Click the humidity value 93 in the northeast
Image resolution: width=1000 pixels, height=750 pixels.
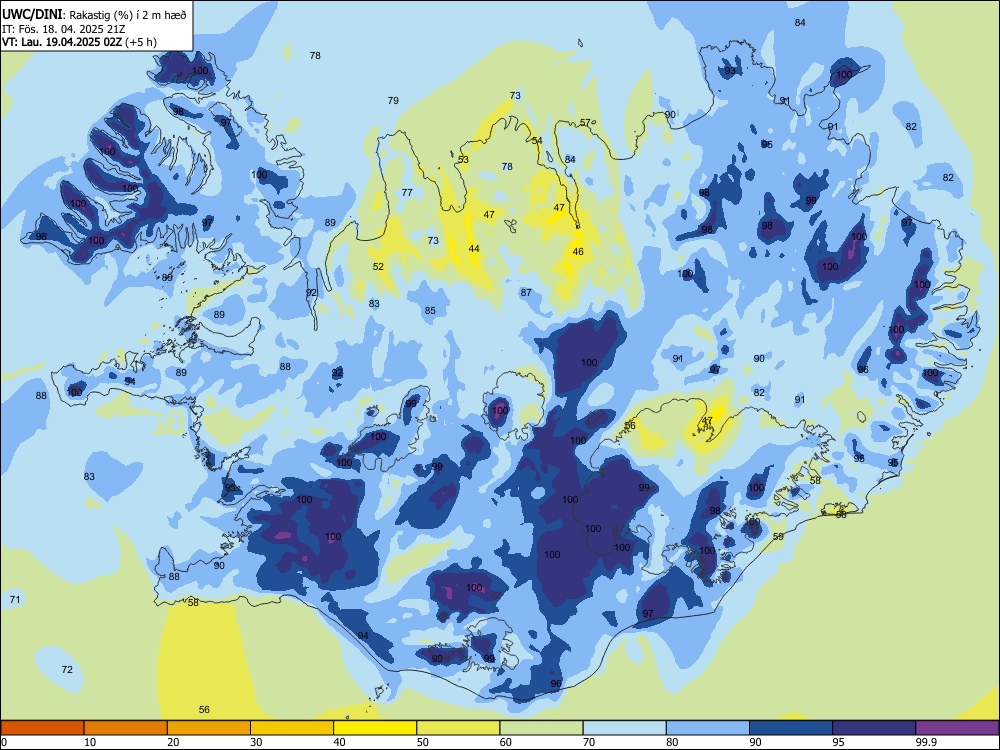click(x=730, y=71)
